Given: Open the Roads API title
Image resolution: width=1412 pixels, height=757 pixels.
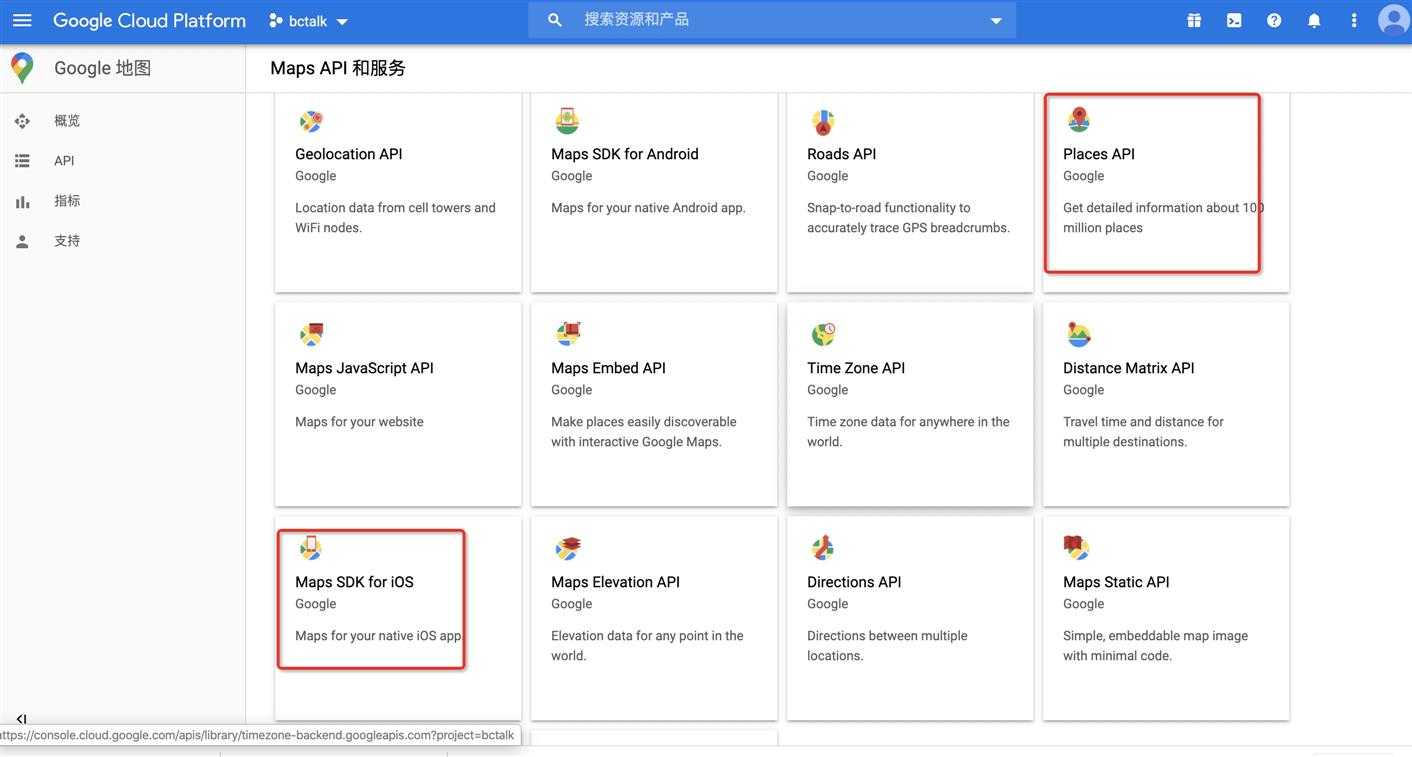Looking at the screenshot, I should tap(842, 154).
